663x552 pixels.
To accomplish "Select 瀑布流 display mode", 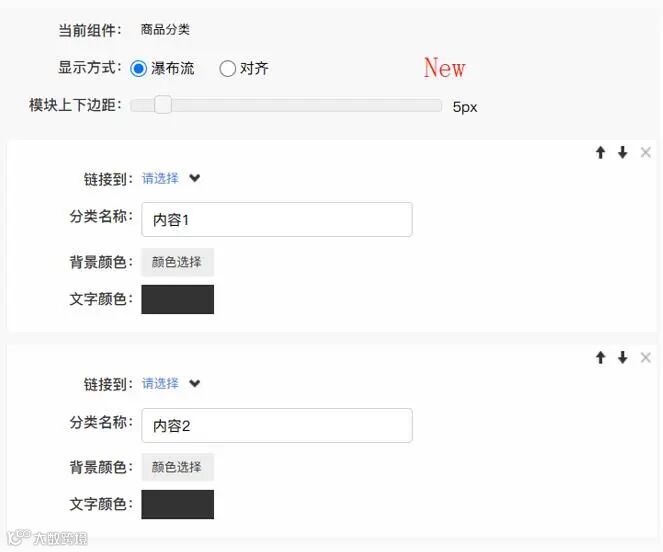I will pyautogui.click(x=139, y=69).
